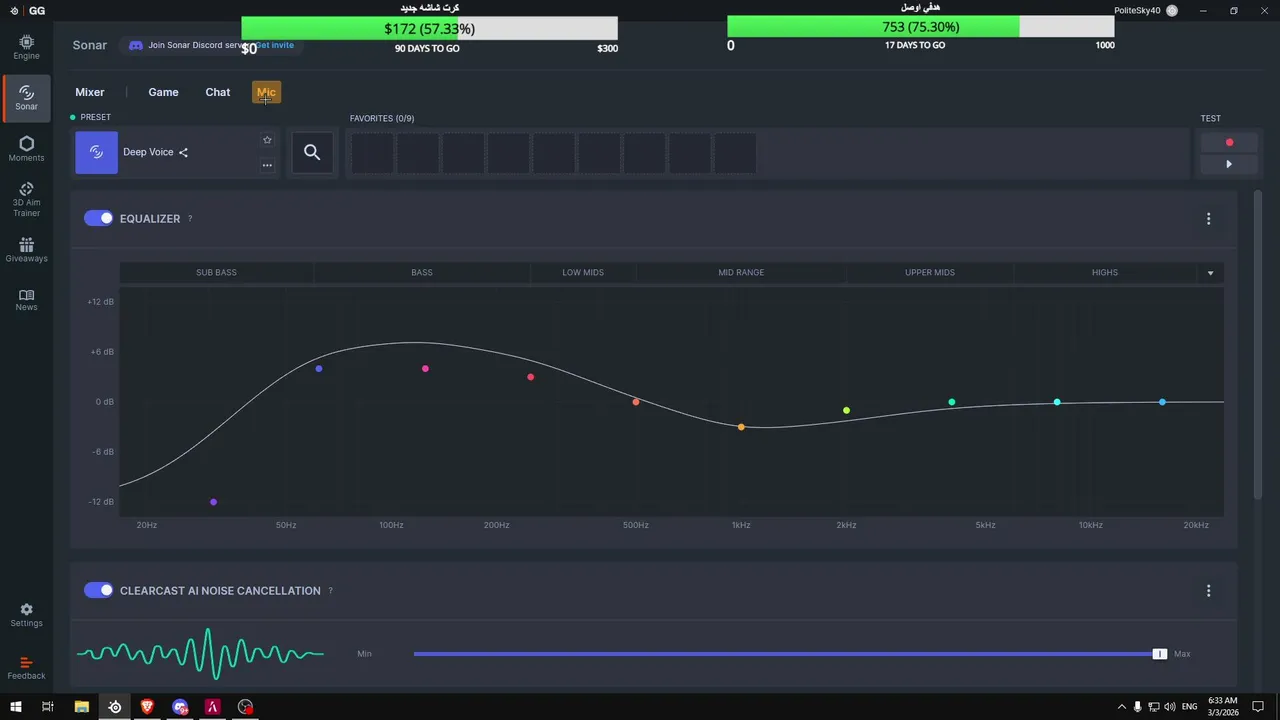Open the News section
This screenshot has height=720, width=1280.
(26, 299)
